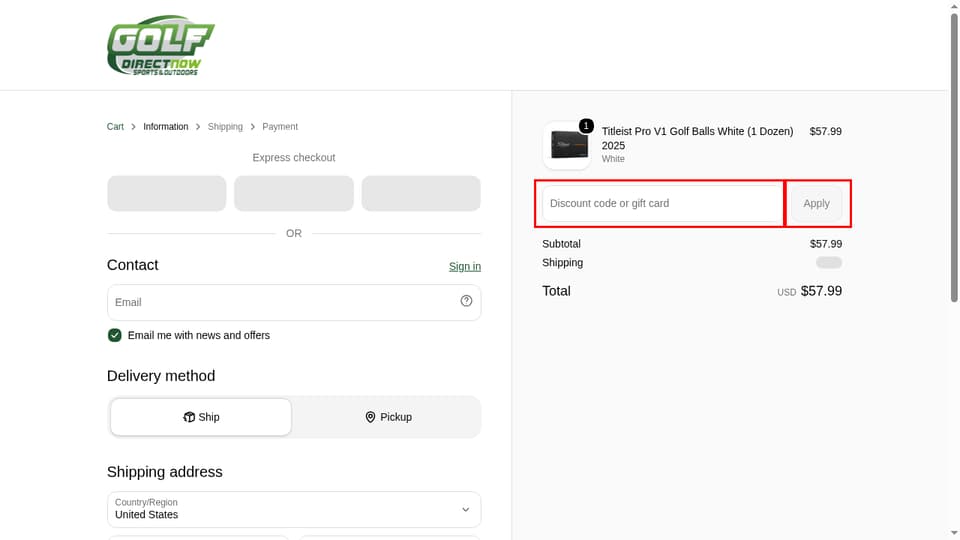Click the Apply discount button
Image resolution: width=960 pixels, height=540 pixels.
click(817, 203)
